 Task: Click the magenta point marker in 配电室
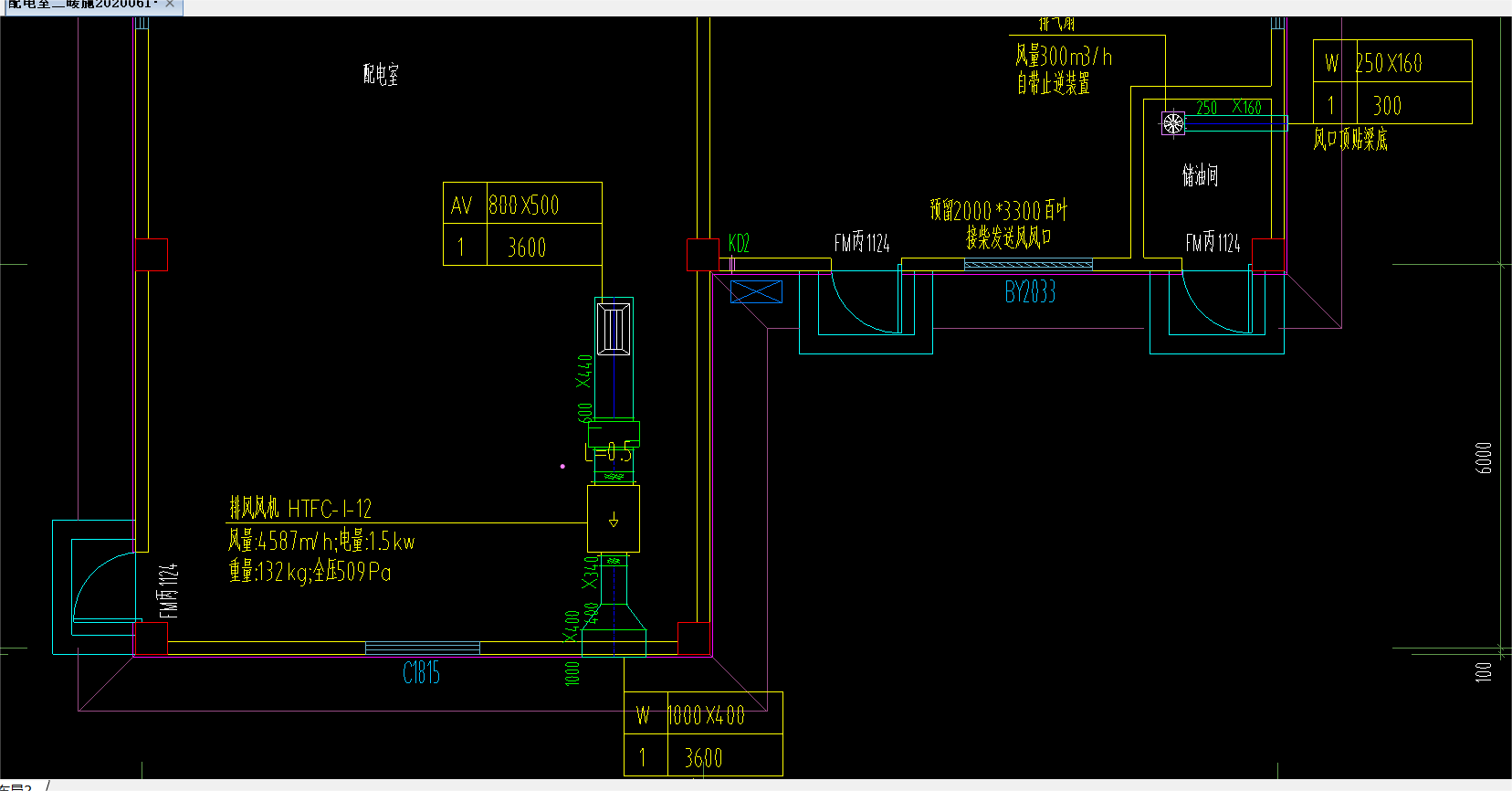point(562,466)
